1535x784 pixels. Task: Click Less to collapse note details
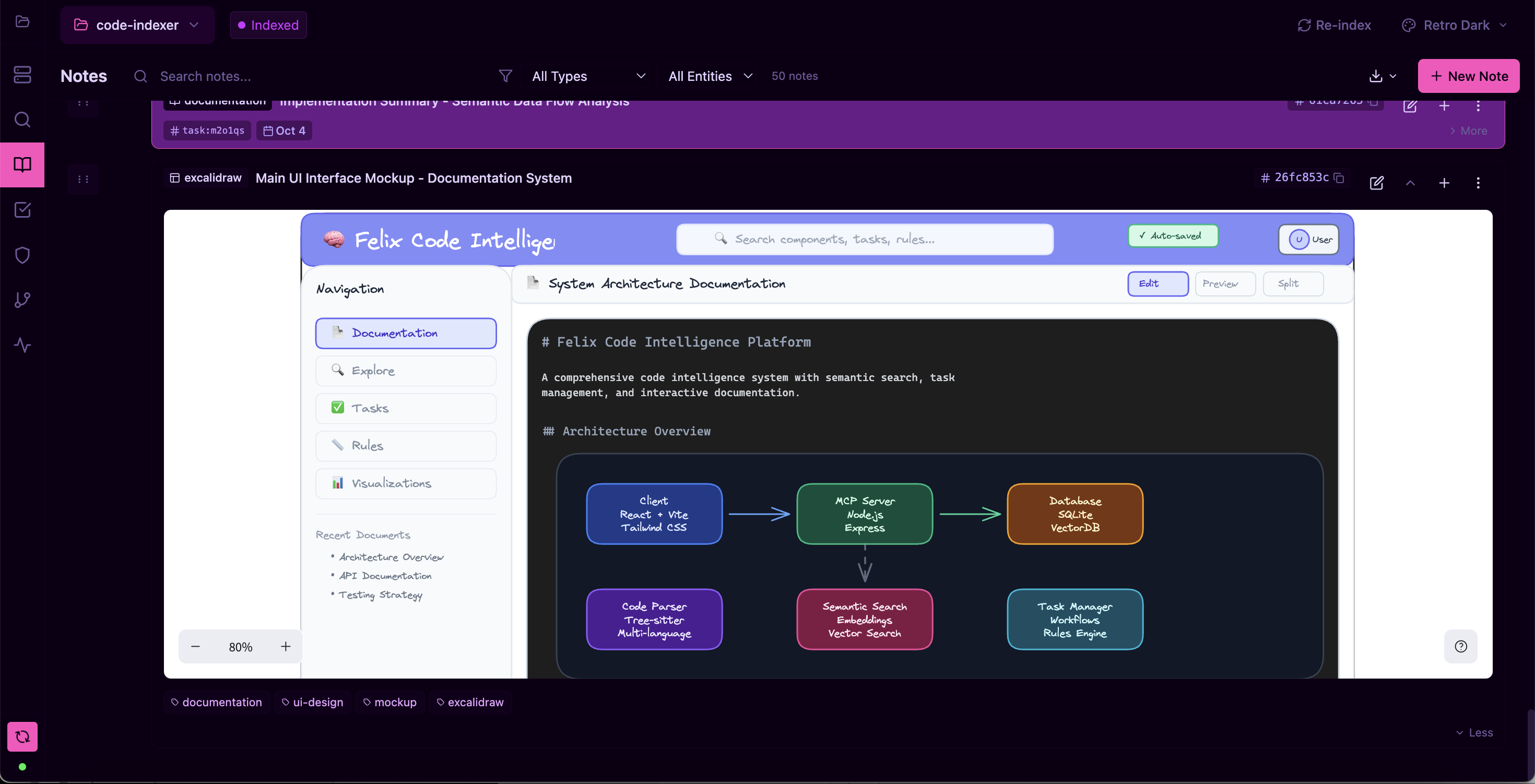pyautogui.click(x=1474, y=732)
